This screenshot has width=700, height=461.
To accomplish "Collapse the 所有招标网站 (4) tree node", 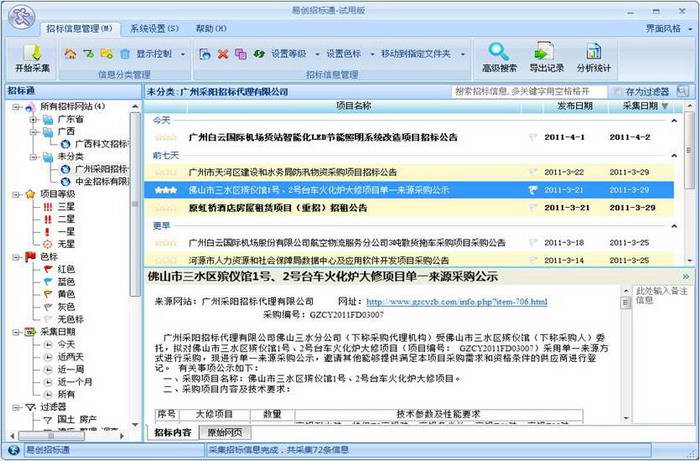I will click(16, 107).
